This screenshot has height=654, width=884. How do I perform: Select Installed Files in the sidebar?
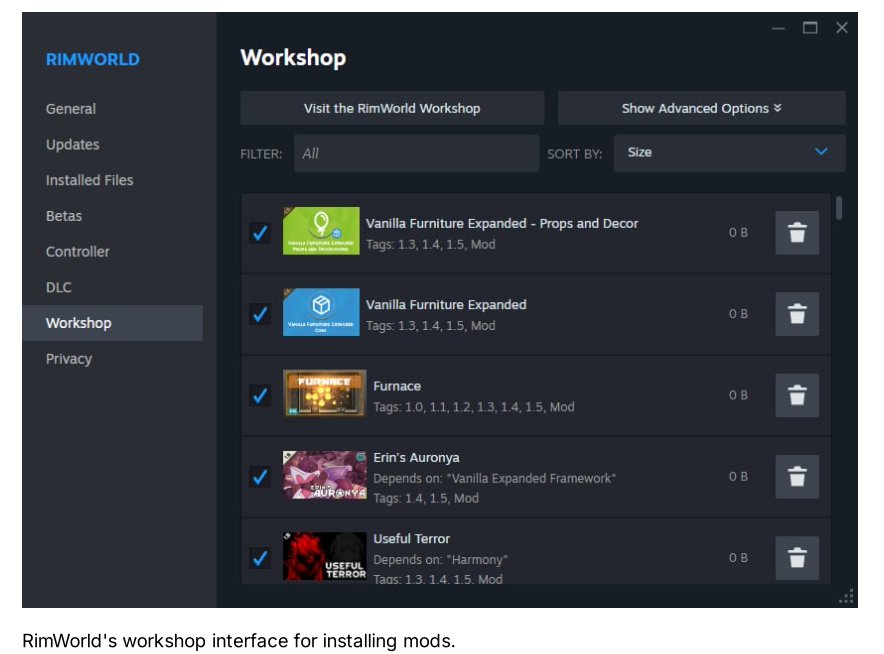point(90,180)
